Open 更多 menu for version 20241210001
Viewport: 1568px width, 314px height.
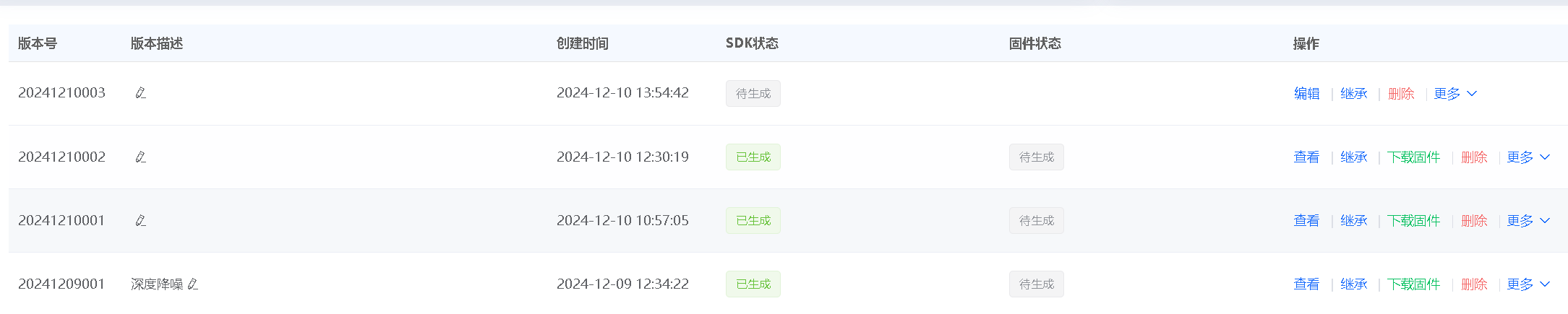pos(1528,221)
